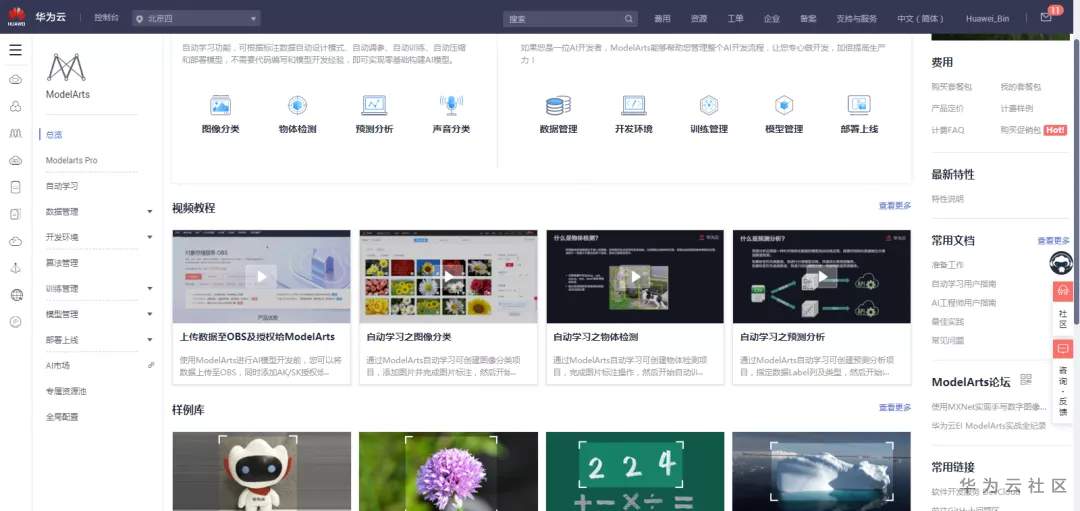Image resolution: width=1080 pixels, height=511 pixels.
Task: Open the mail notifications icon
Action: [x=1046, y=18]
